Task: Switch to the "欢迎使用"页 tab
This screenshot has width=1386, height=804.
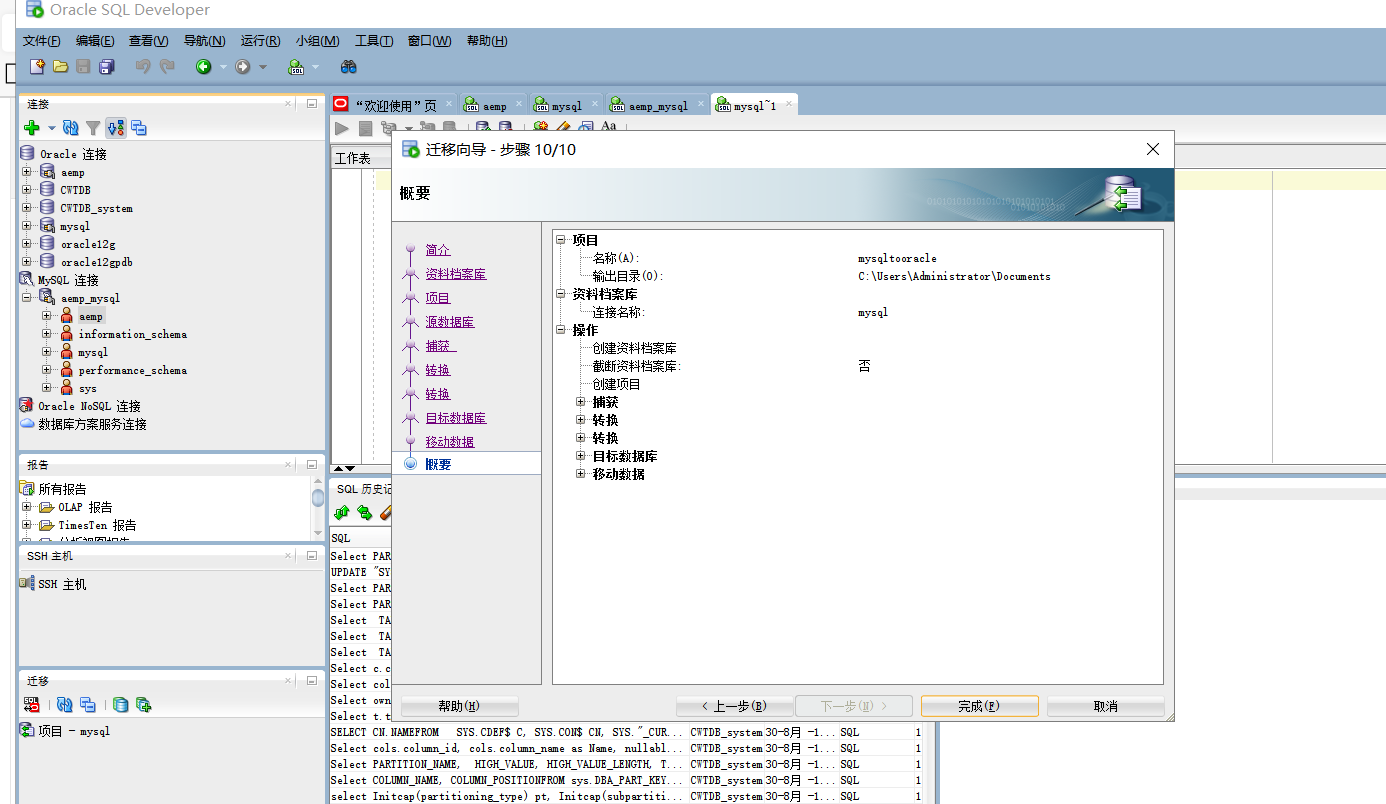Action: pos(393,105)
